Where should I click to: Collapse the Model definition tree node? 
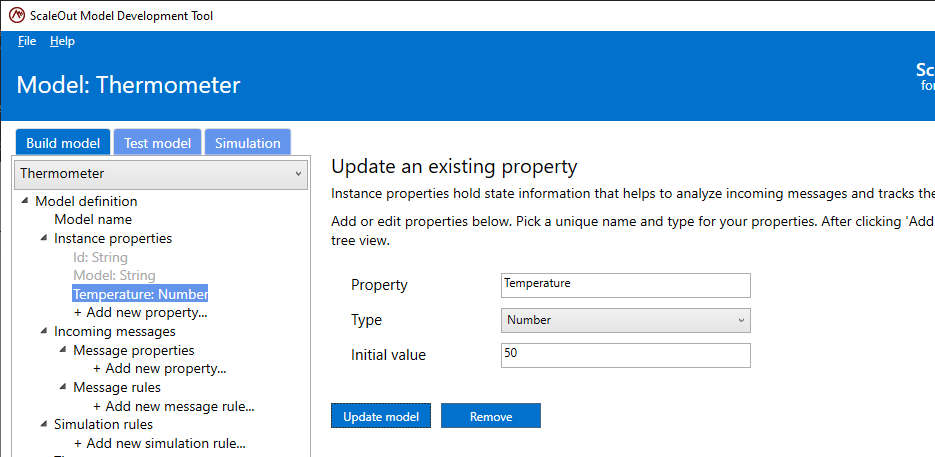click(24, 201)
